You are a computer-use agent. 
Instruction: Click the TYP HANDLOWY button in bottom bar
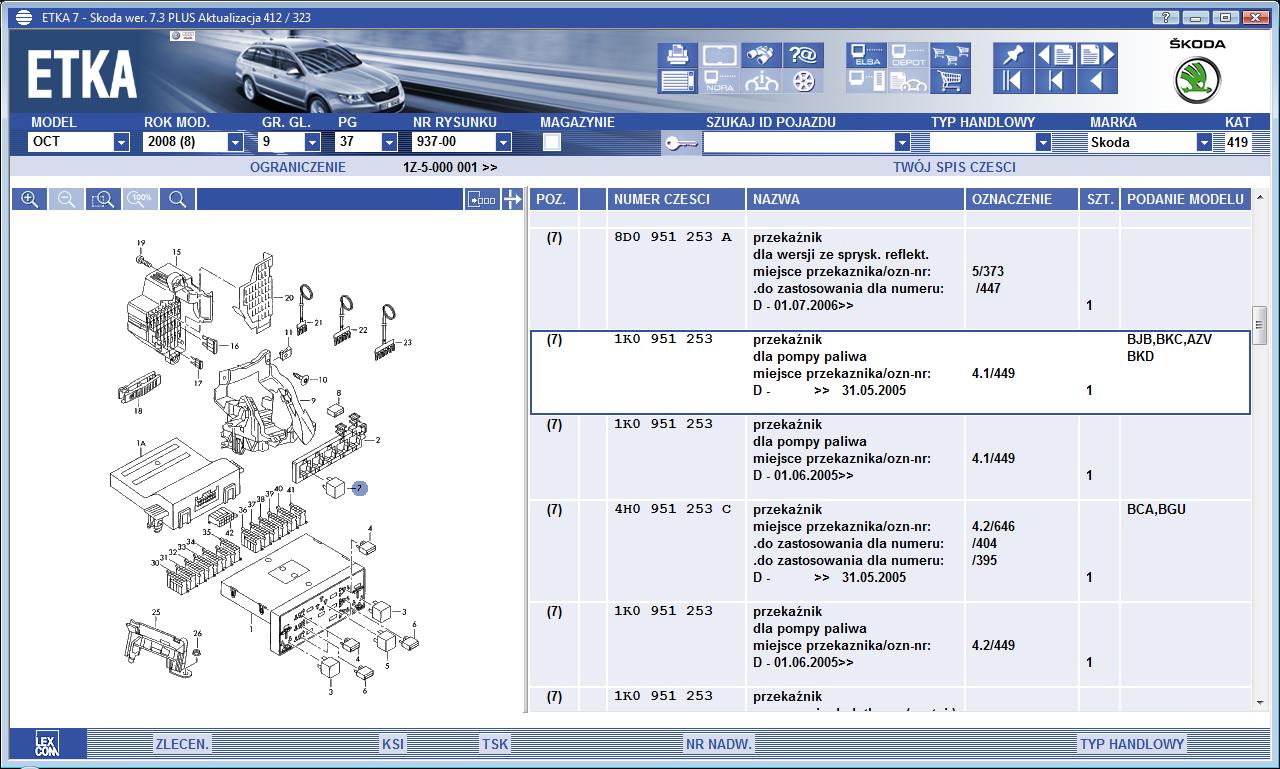click(x=1132, y=744)
